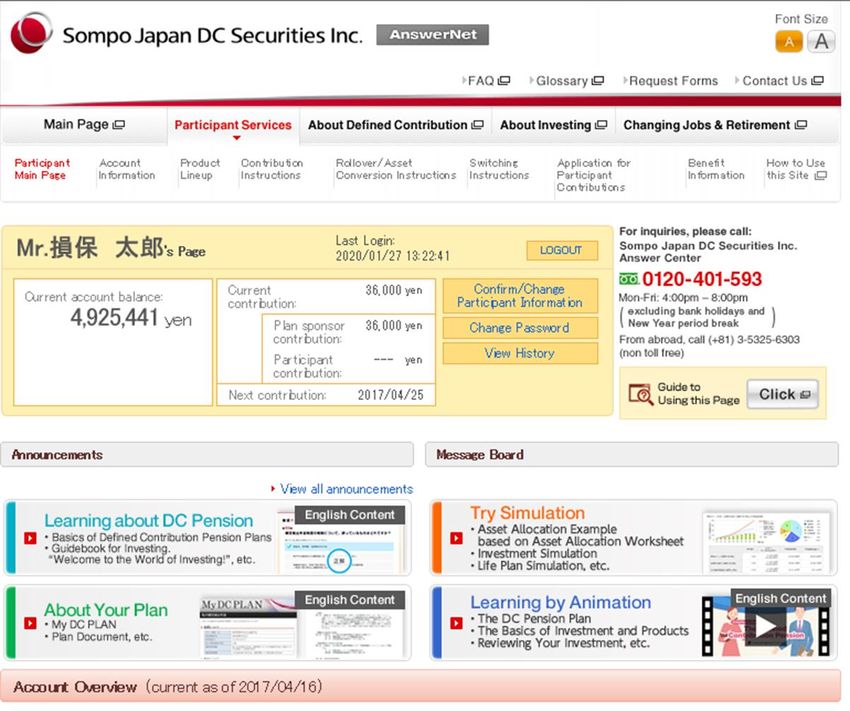Click the View History button
Image resolution: width=850 pixels, height=711 pixels.
point(520,353)
